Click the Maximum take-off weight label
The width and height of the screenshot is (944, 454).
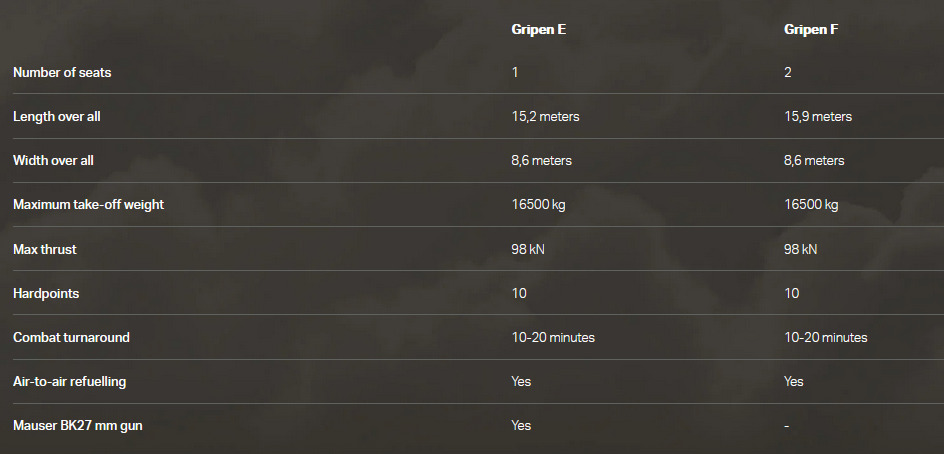(88, 205)
